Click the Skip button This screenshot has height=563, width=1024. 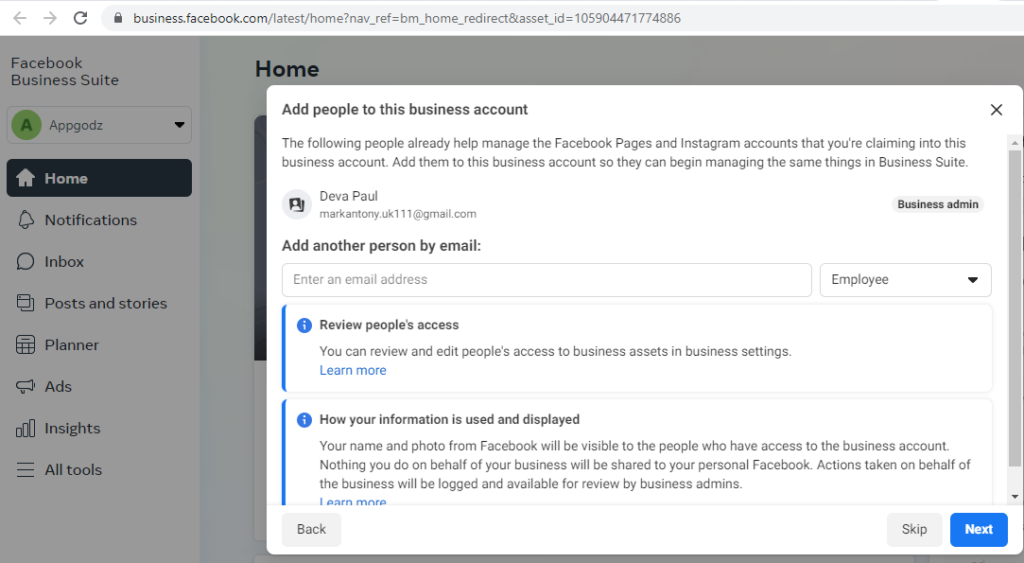(x=914, y=529)
